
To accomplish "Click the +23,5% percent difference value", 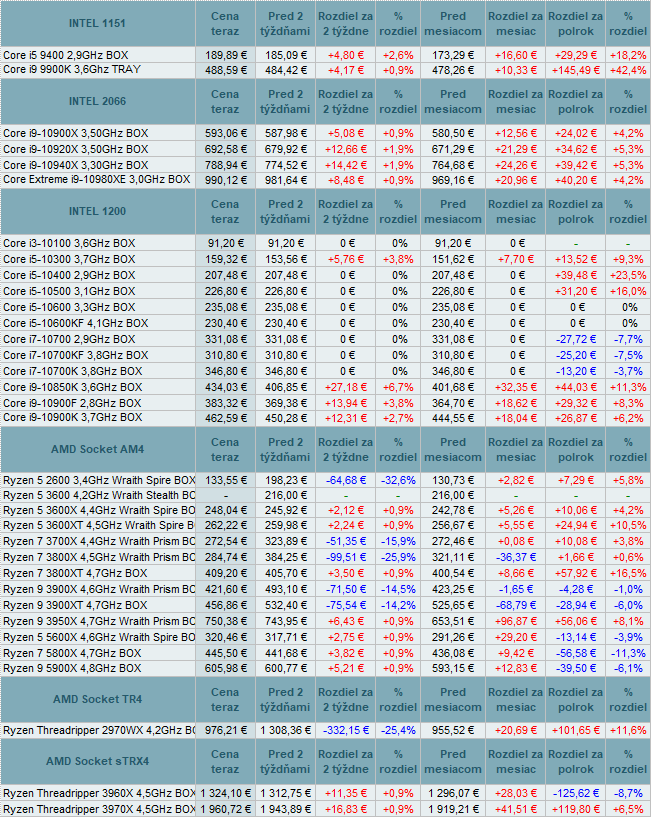I will click(x=628, y=276).
